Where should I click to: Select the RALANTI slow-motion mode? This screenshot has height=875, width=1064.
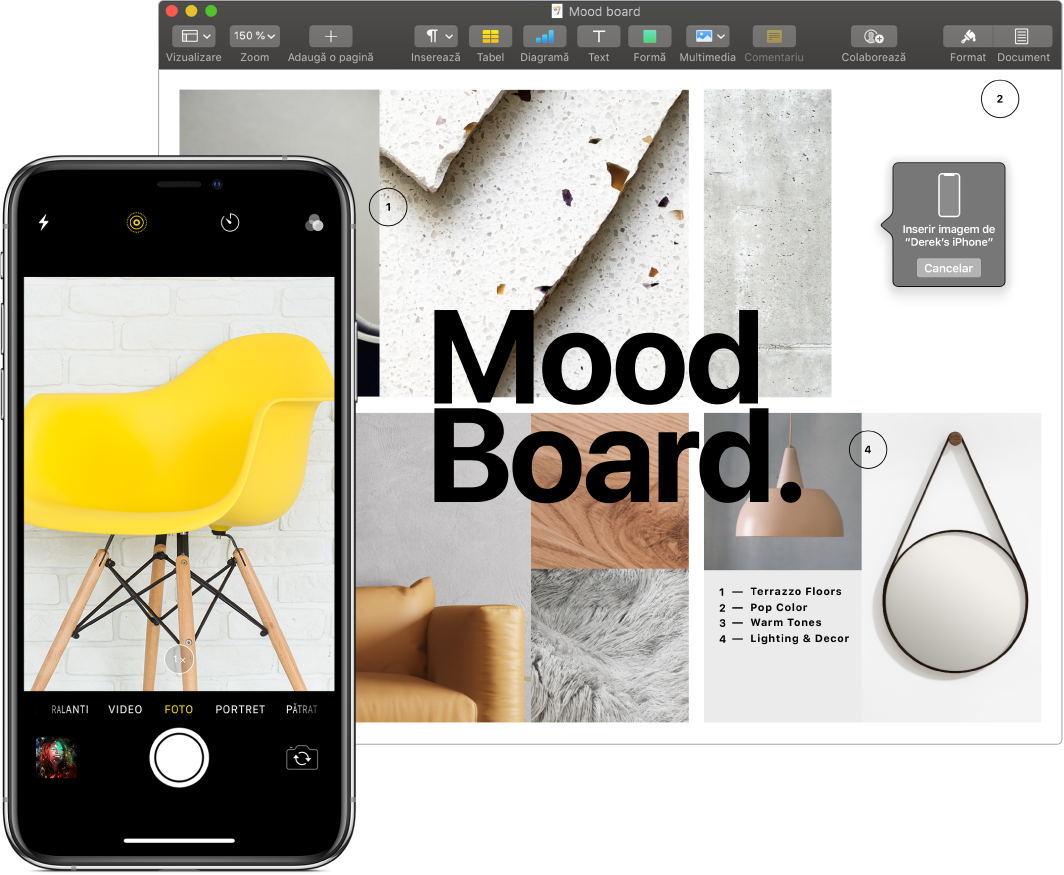[x=69, y=709]
